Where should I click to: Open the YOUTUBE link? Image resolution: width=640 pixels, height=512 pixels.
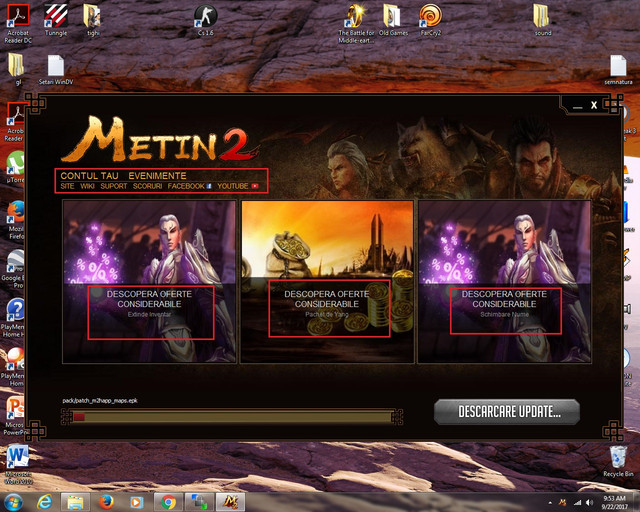(238, 186)
